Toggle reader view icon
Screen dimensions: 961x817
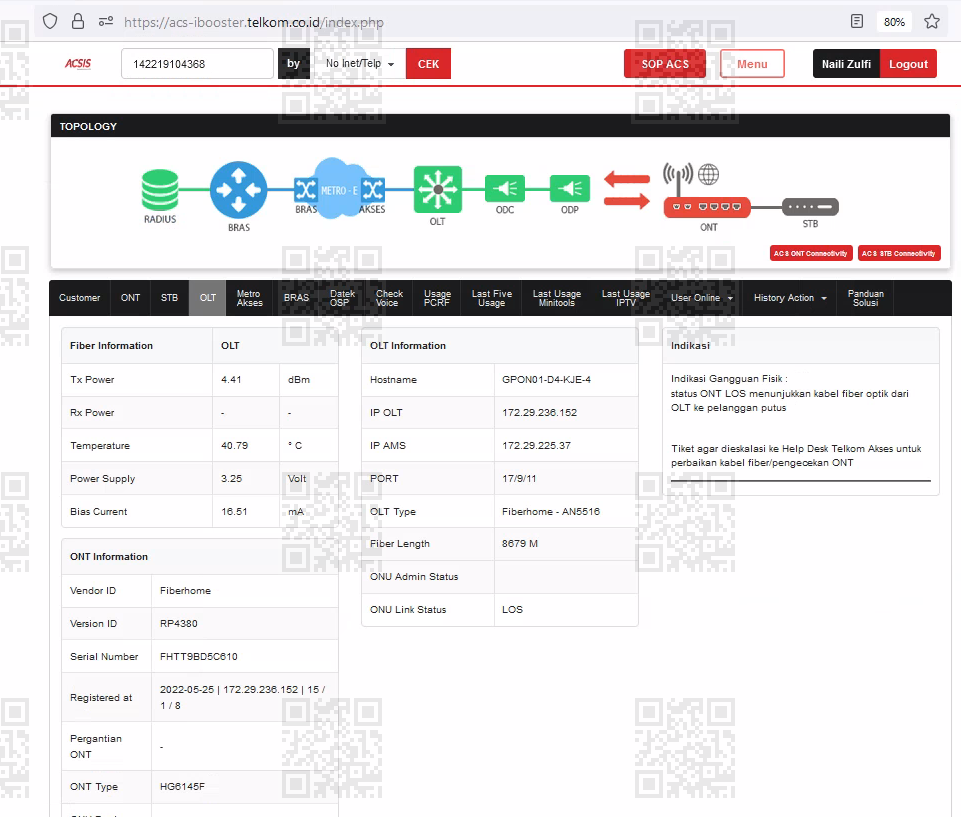click(857, 21)
